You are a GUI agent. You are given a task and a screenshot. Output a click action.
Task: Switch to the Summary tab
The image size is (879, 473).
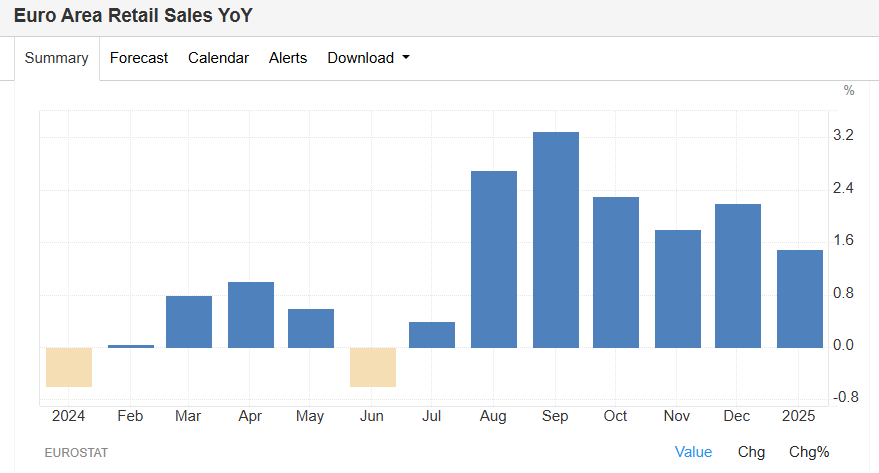click(x=57, y=58)
